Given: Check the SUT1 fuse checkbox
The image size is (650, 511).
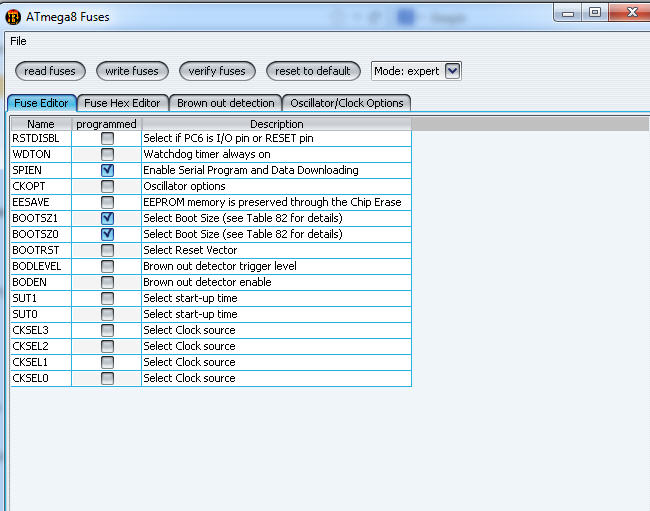Looking at the screenshot, I should pos(107,298).
